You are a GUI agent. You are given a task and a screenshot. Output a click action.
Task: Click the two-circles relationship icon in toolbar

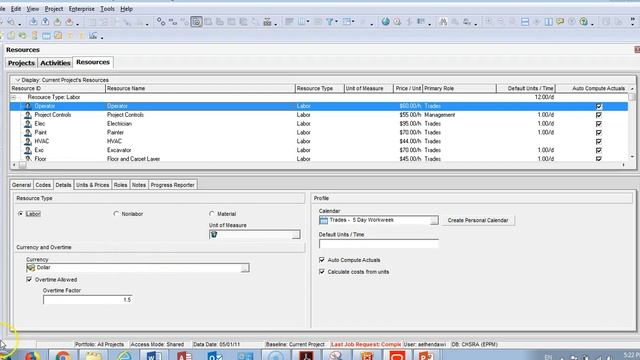(x=161, y=22)
